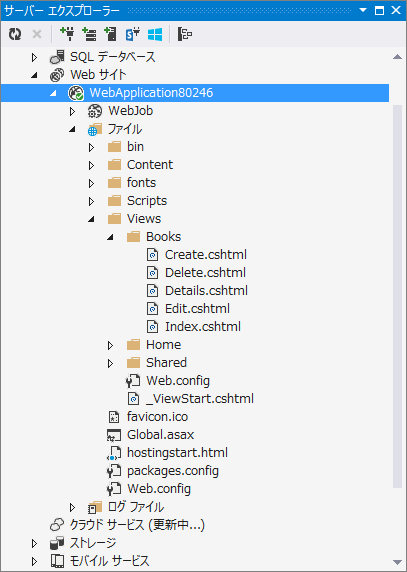The height and width of the screenshot is (572, 407).
Task: Collapse the Books folder
Action: (110, 237)
